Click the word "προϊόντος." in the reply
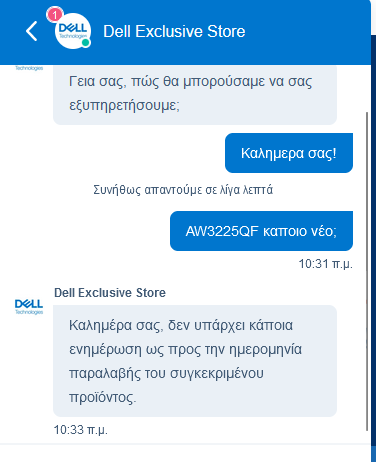The width and height of the screenshot is (376, 462). pos(103,397)
